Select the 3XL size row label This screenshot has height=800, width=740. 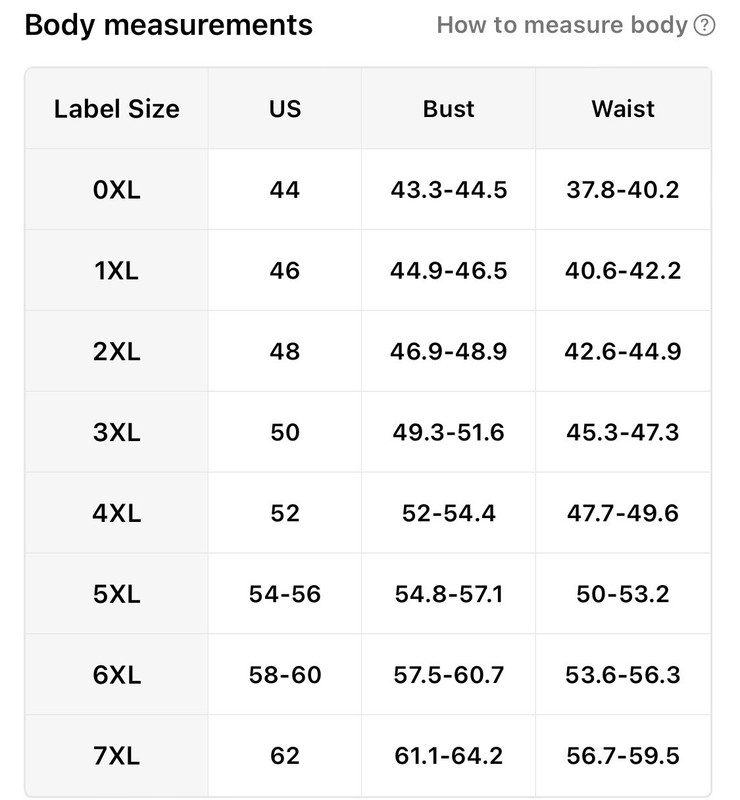tap(117, 432)
